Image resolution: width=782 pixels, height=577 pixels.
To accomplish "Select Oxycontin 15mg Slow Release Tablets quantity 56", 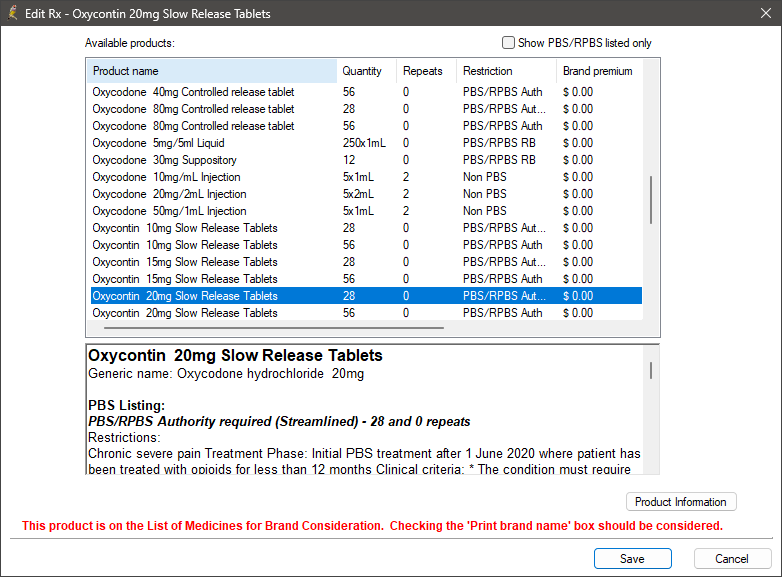I will point(366,279).
